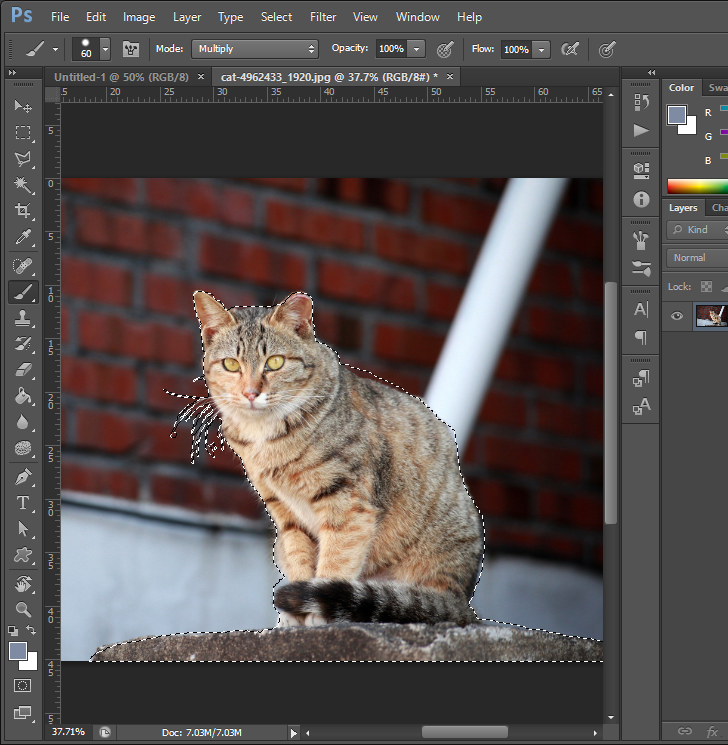
Task: Collapse the right panel dock
Action: tap(651, 72)
